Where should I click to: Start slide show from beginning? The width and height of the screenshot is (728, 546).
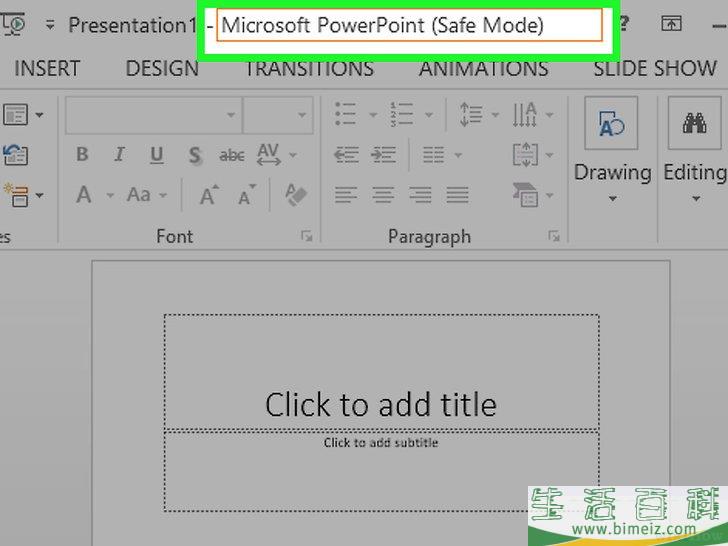tap(13, 24)
